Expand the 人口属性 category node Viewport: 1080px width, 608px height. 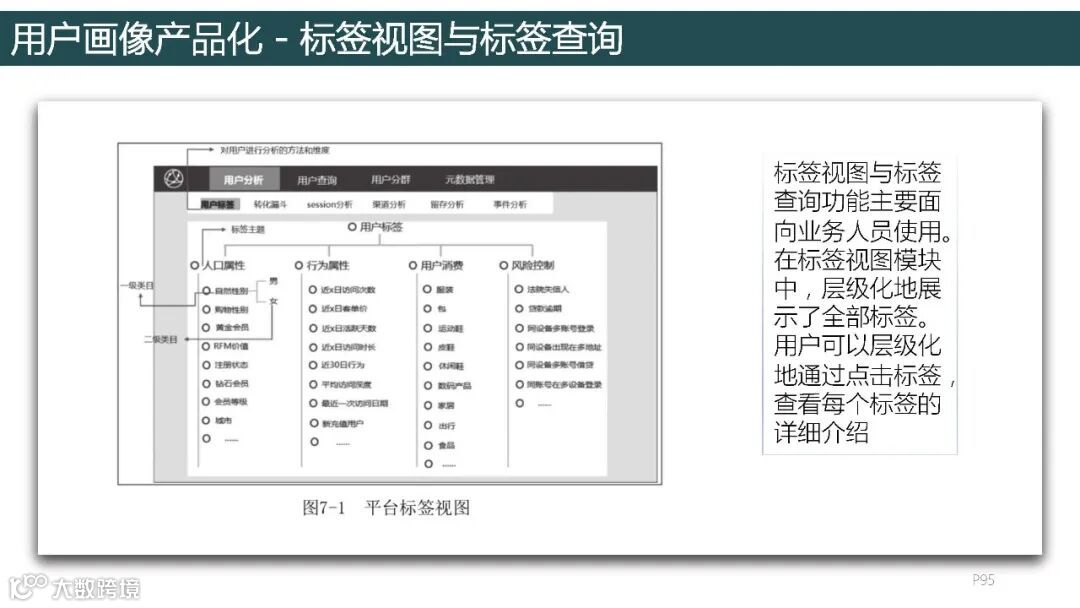(x=218, y=265)
